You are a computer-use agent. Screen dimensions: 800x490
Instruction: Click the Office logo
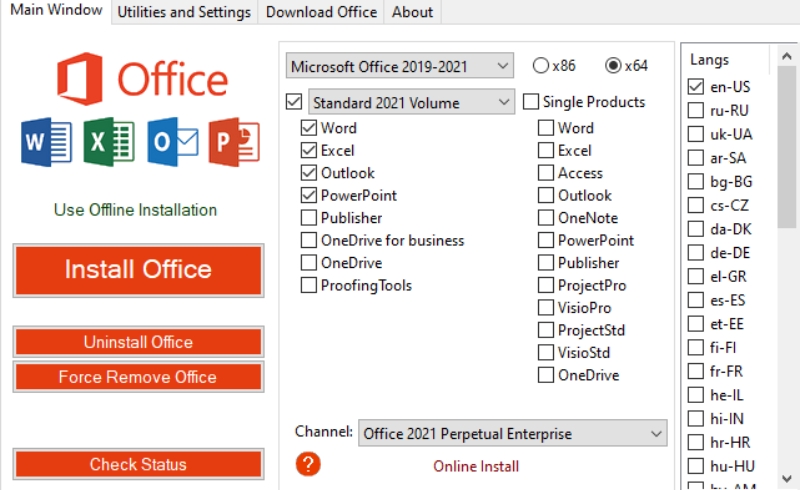click(142, 79)
